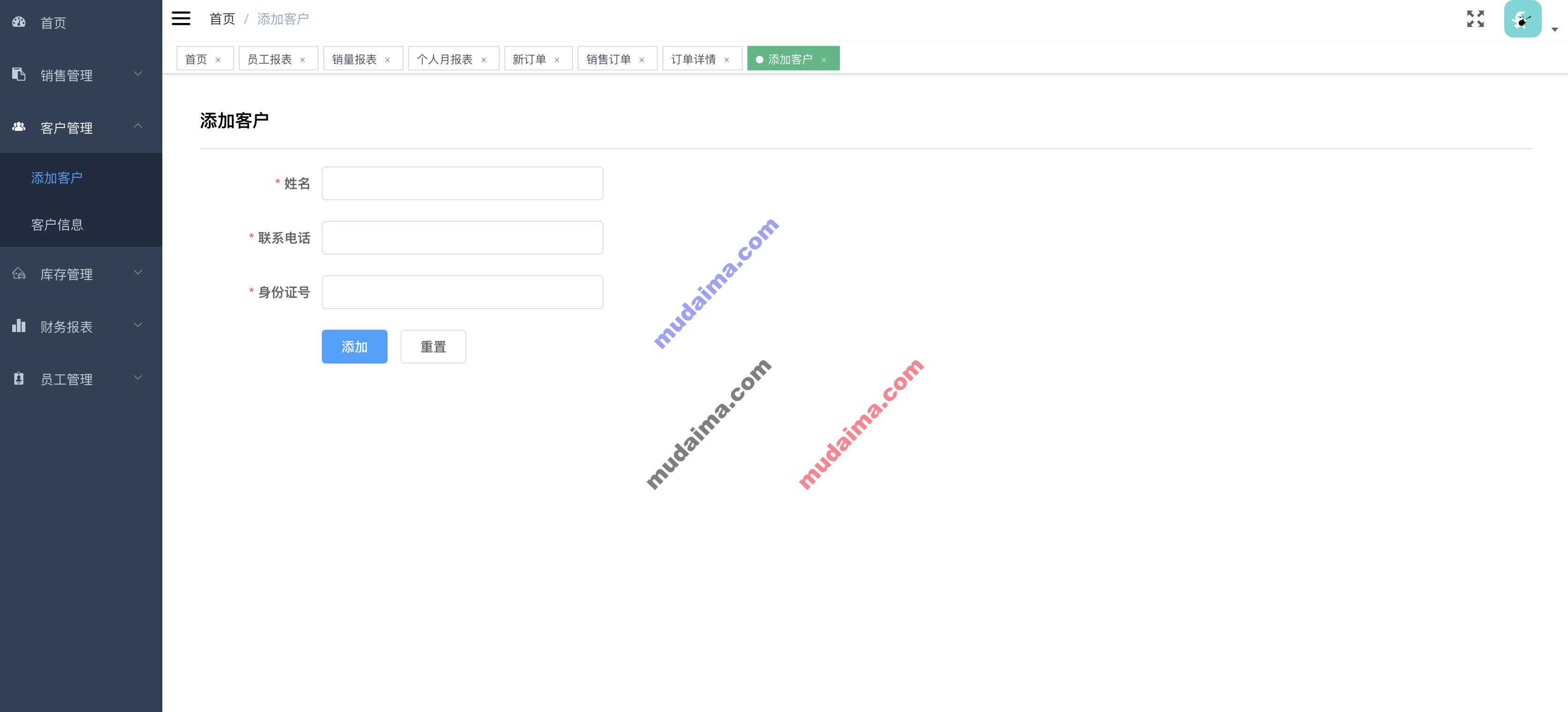Click the 客户管理 people icon
1568x712 pixels.
click(19, 127)
